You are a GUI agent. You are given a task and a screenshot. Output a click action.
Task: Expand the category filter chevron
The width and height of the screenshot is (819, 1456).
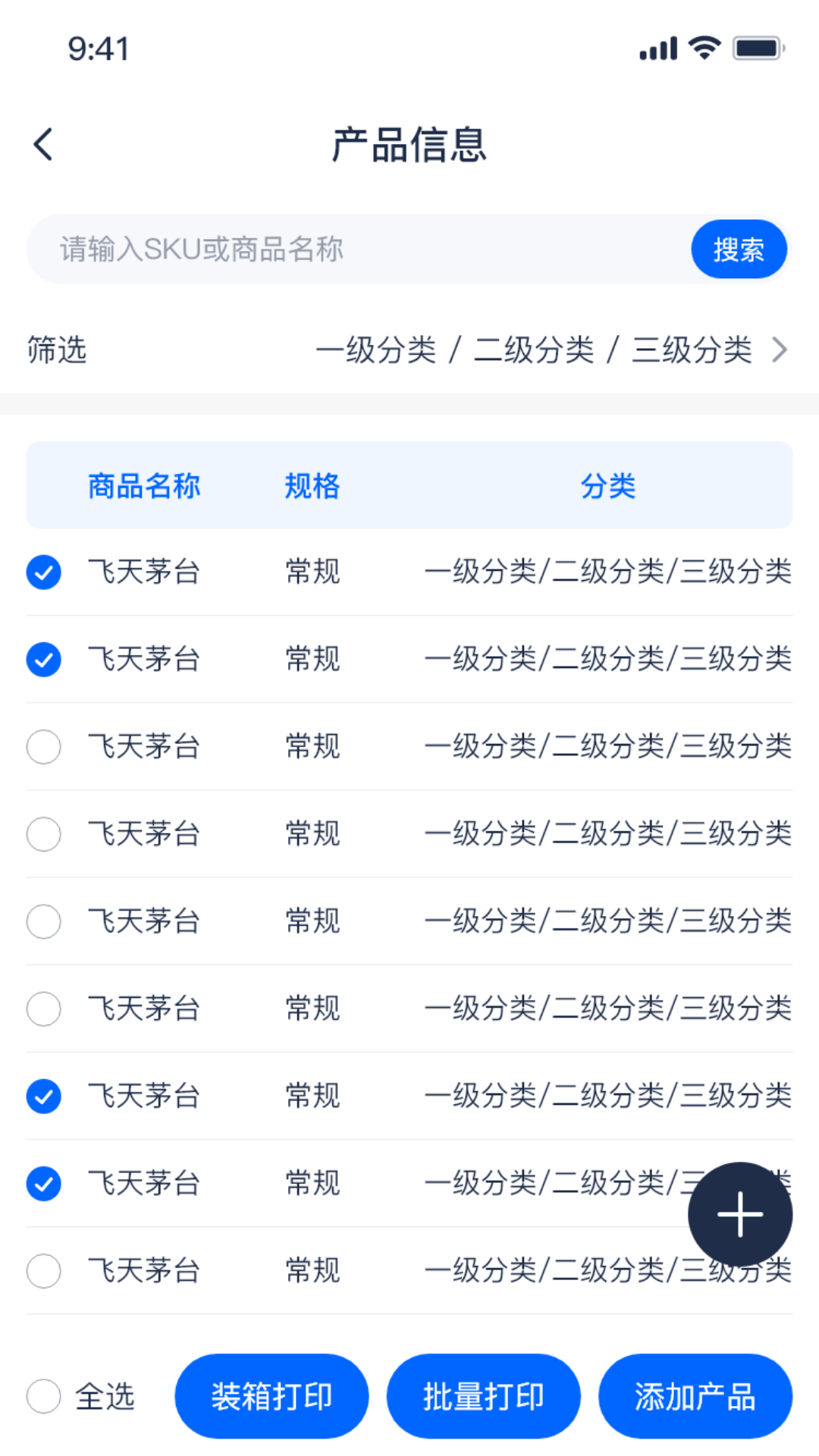click(x=780, y=350)
